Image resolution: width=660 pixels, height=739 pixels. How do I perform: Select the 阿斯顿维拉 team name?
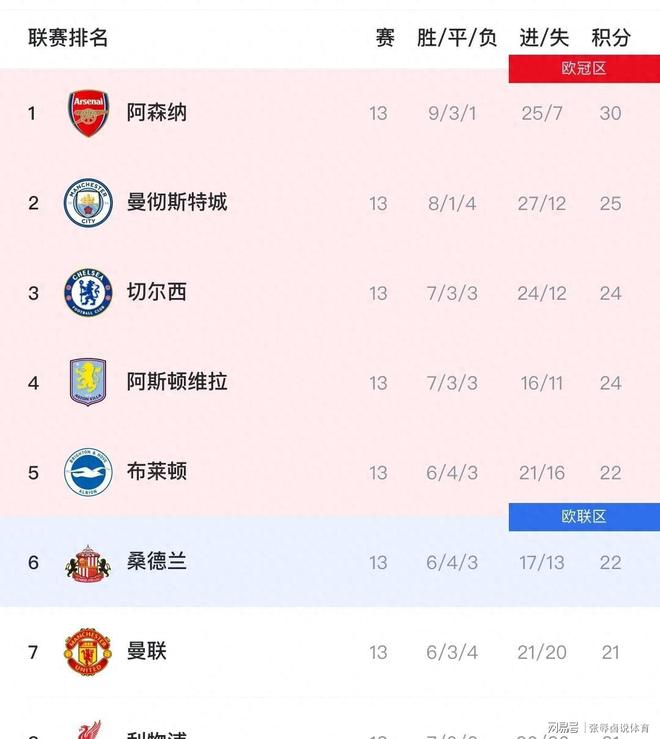pyautogui.click(x=177, y=382)
